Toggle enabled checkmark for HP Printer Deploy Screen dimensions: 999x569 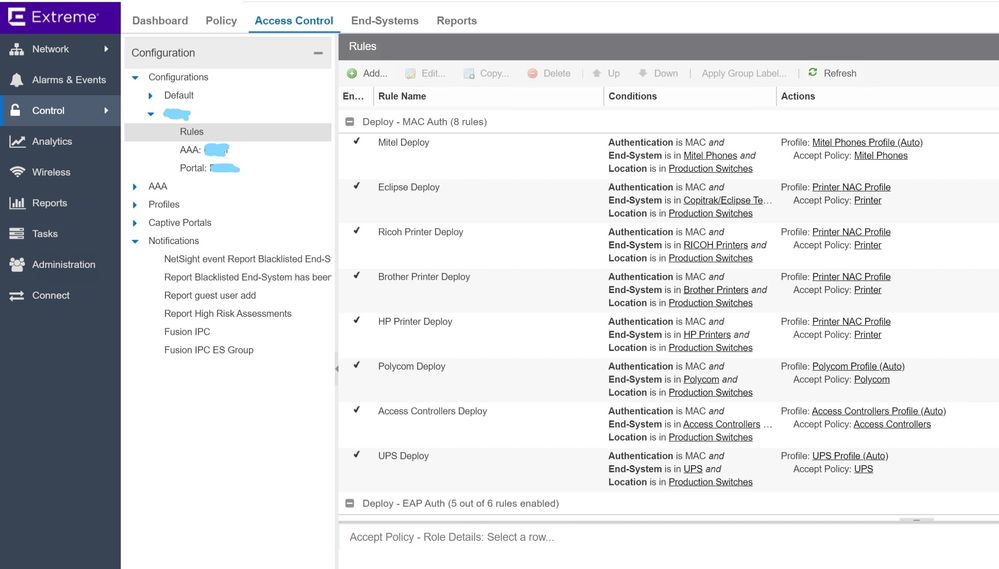[357, 321]
